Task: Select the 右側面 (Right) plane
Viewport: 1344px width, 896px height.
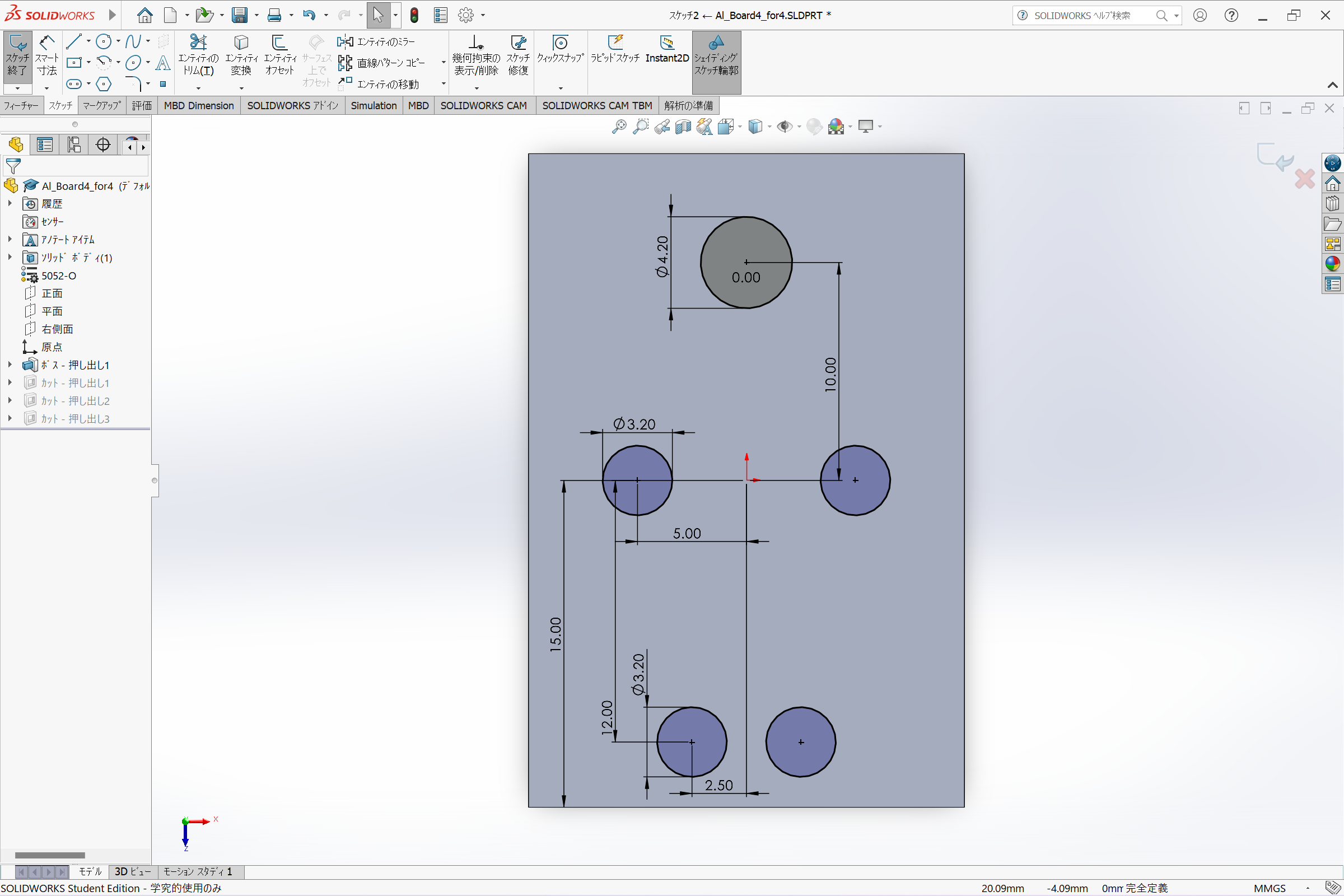Action: click(x=57, y=329)
